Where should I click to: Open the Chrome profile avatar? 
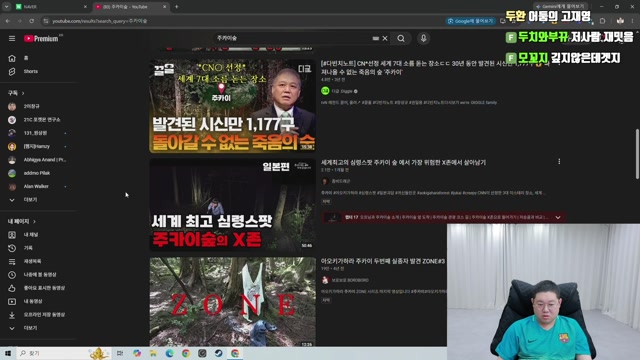point(620,21)
